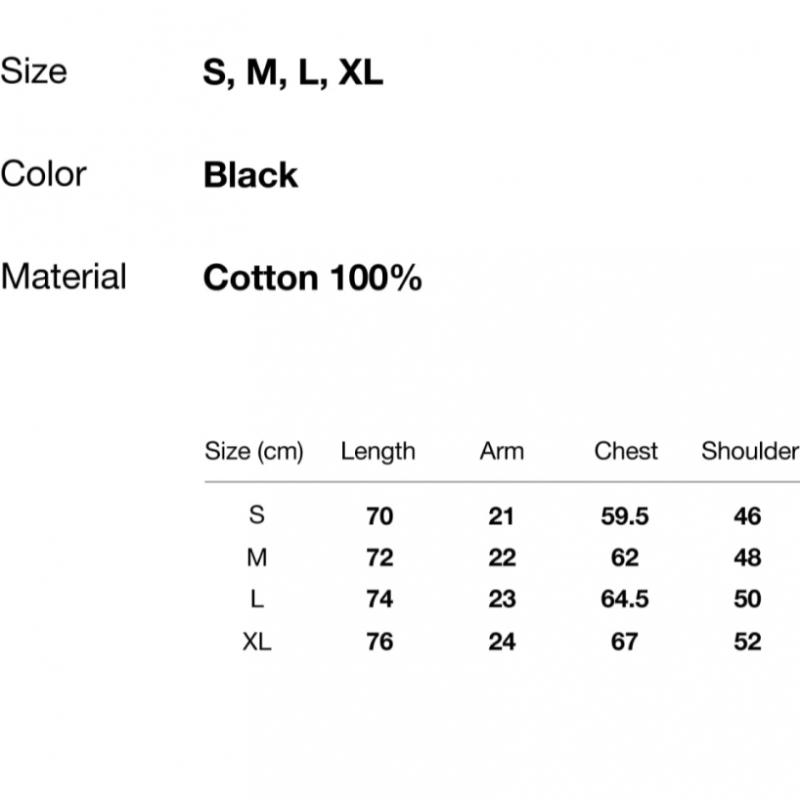
Task: Click the "Shoulder" column header
Action: point(749,451)
